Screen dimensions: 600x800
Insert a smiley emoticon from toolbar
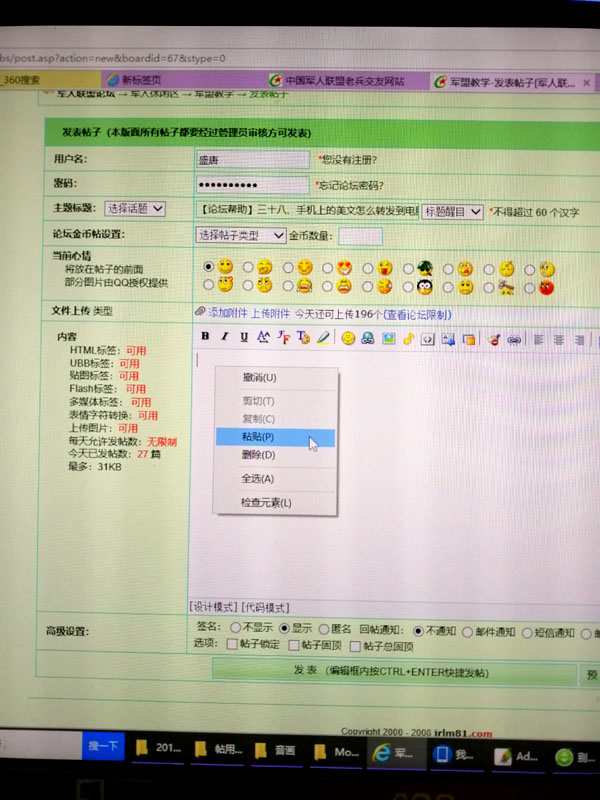click(348, 338)
